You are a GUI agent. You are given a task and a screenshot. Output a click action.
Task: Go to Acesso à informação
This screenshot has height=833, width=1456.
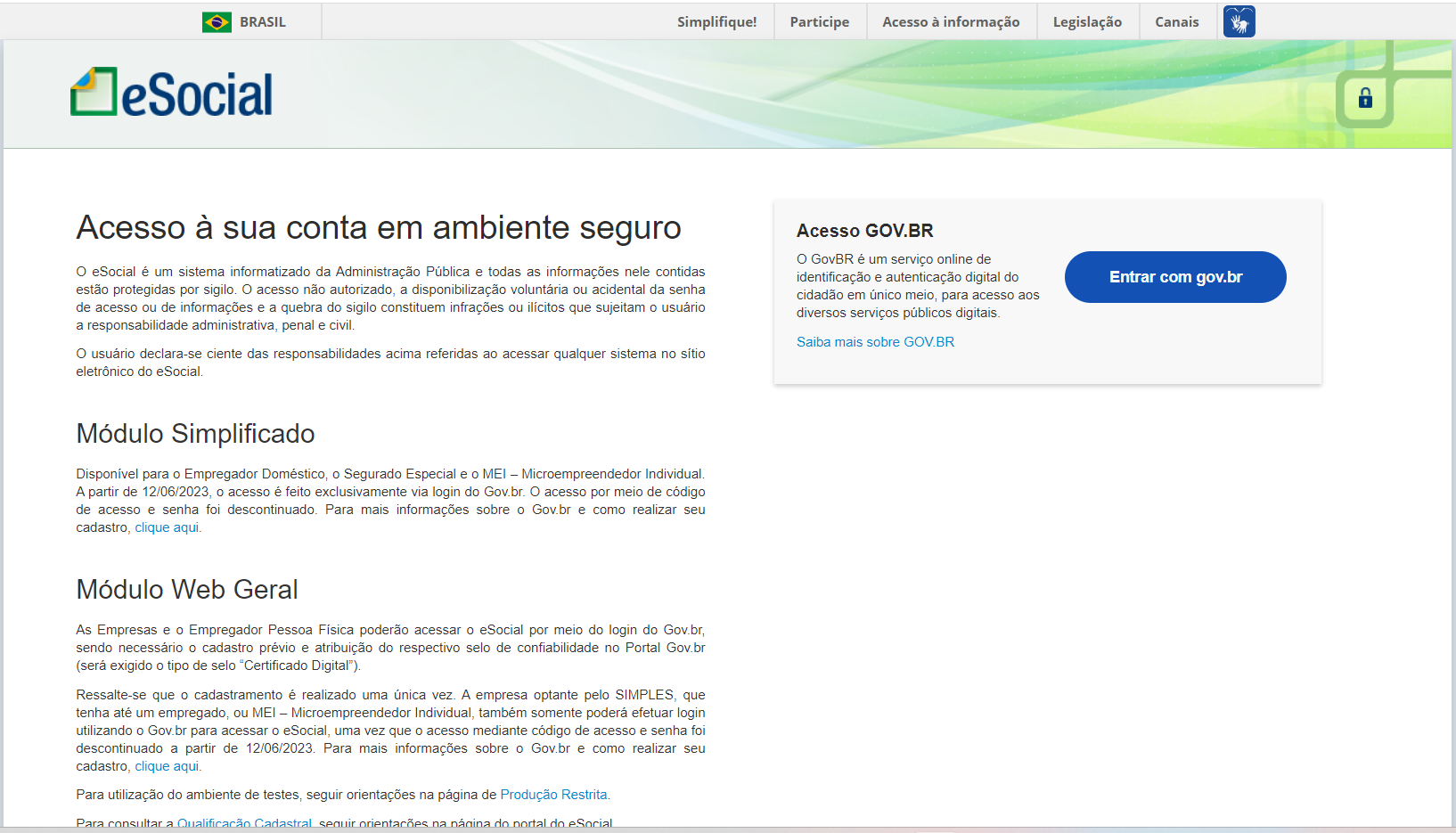click(x=951, y=22)
